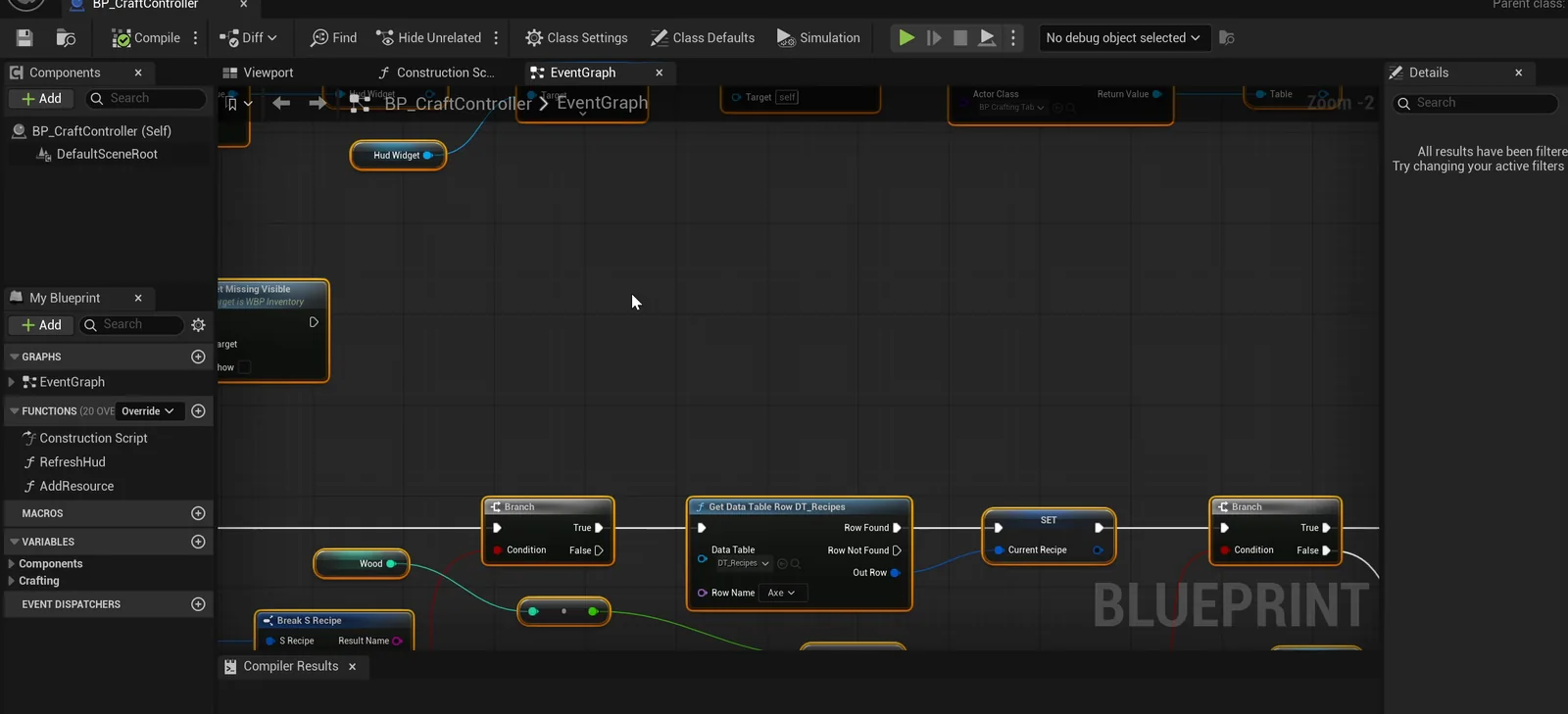Click the Stop playback button
This screenshot has height=714, width=1568.
(x=960, y=38)
